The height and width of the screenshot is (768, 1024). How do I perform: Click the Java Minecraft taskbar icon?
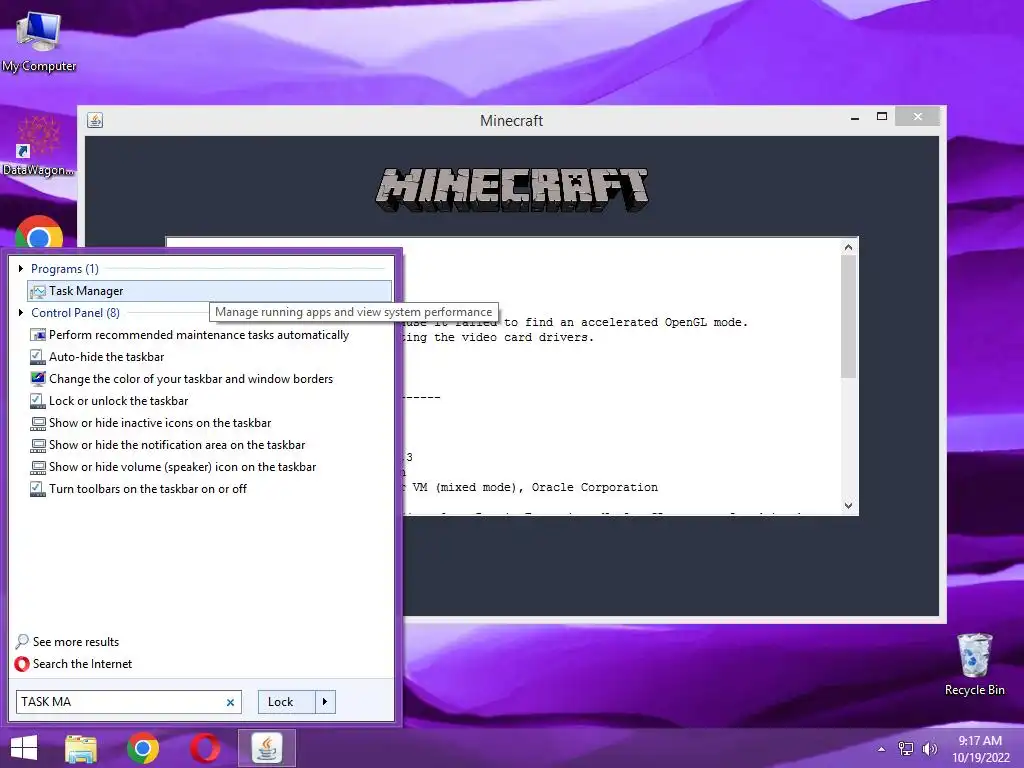[x=266, y=748]
